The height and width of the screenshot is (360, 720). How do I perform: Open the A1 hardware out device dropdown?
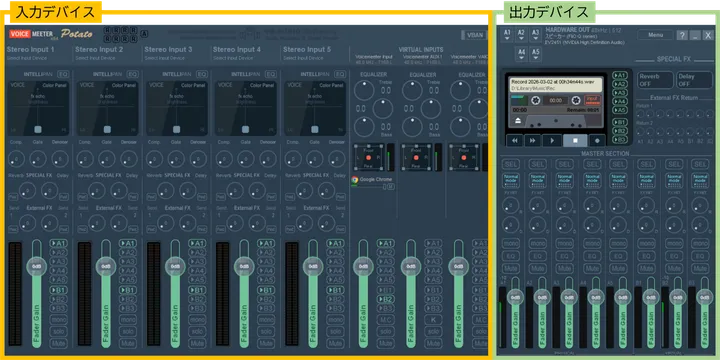pos(507,35)
